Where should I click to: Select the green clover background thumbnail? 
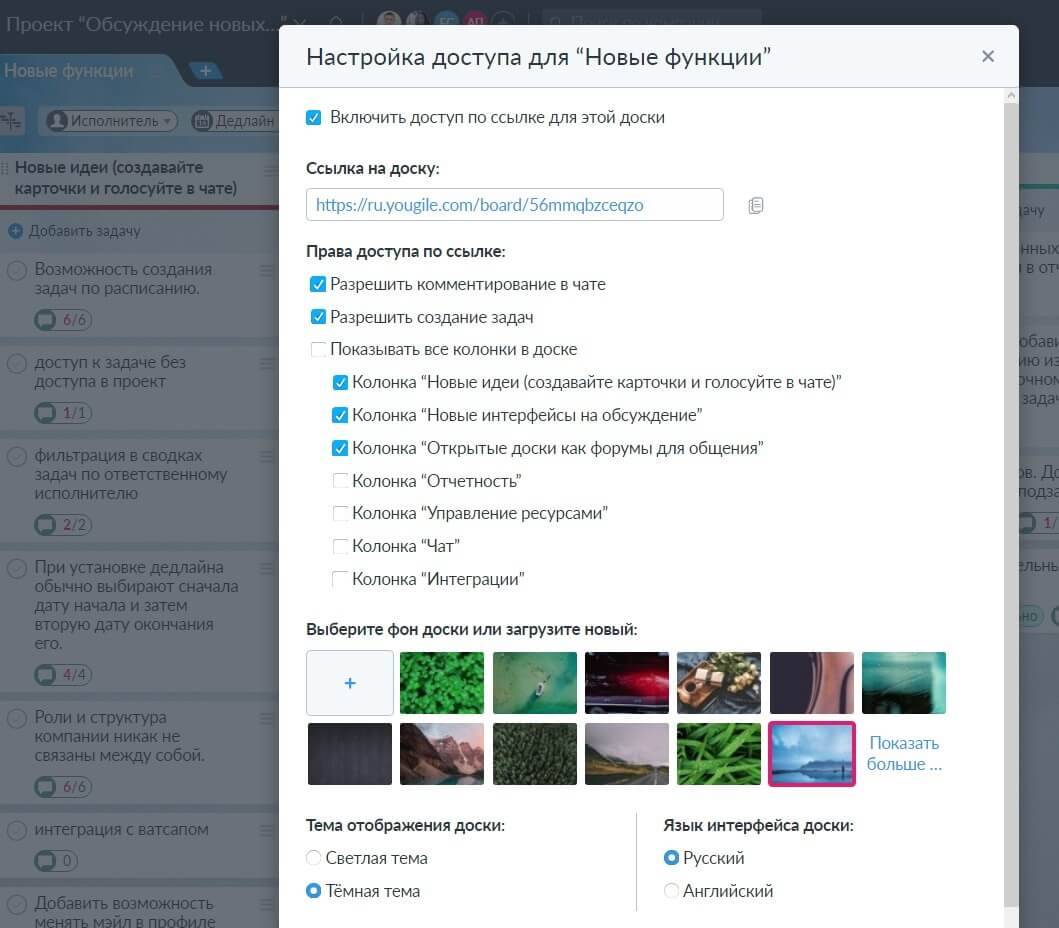coord(442,683)
